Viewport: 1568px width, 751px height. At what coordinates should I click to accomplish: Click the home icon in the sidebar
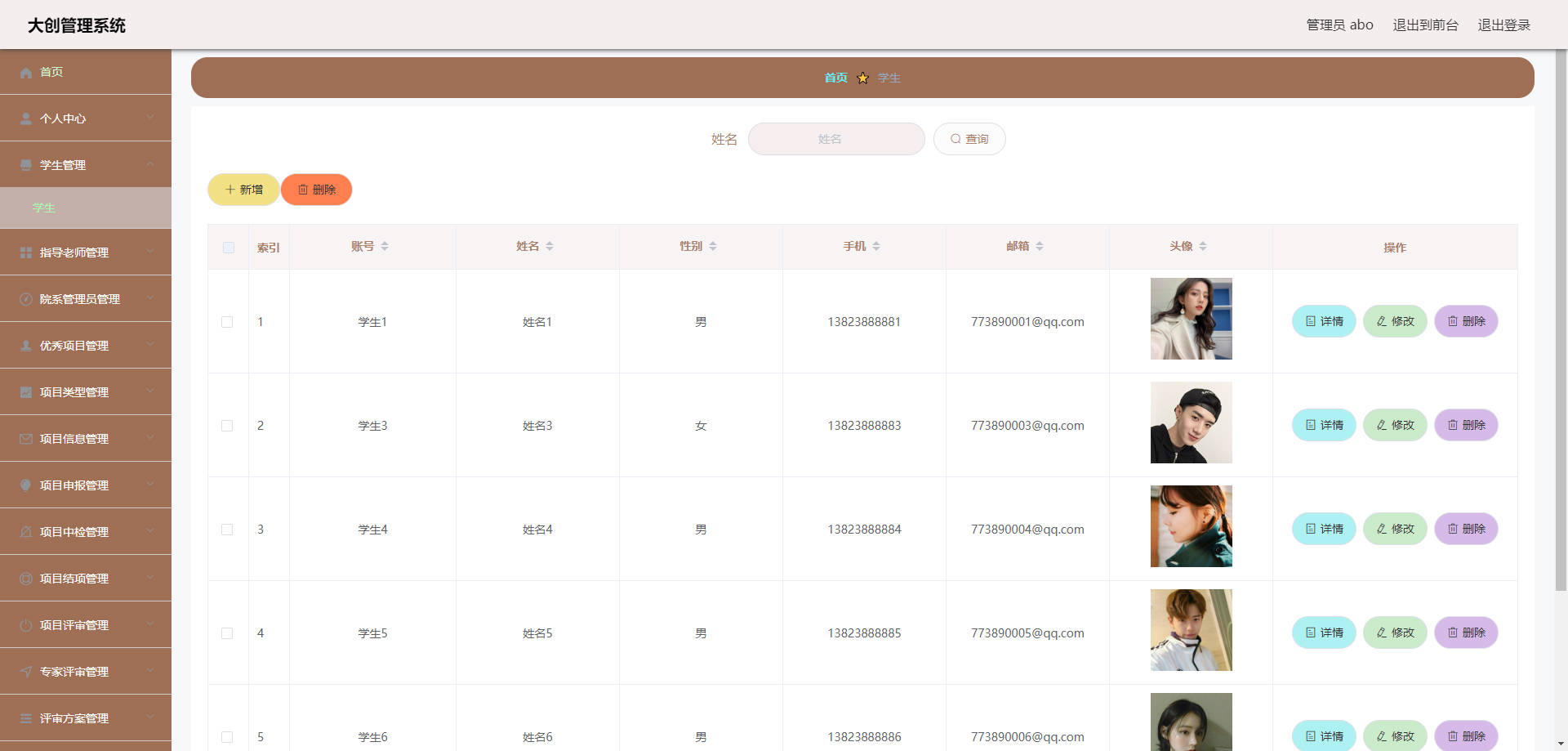click(26, 73)
